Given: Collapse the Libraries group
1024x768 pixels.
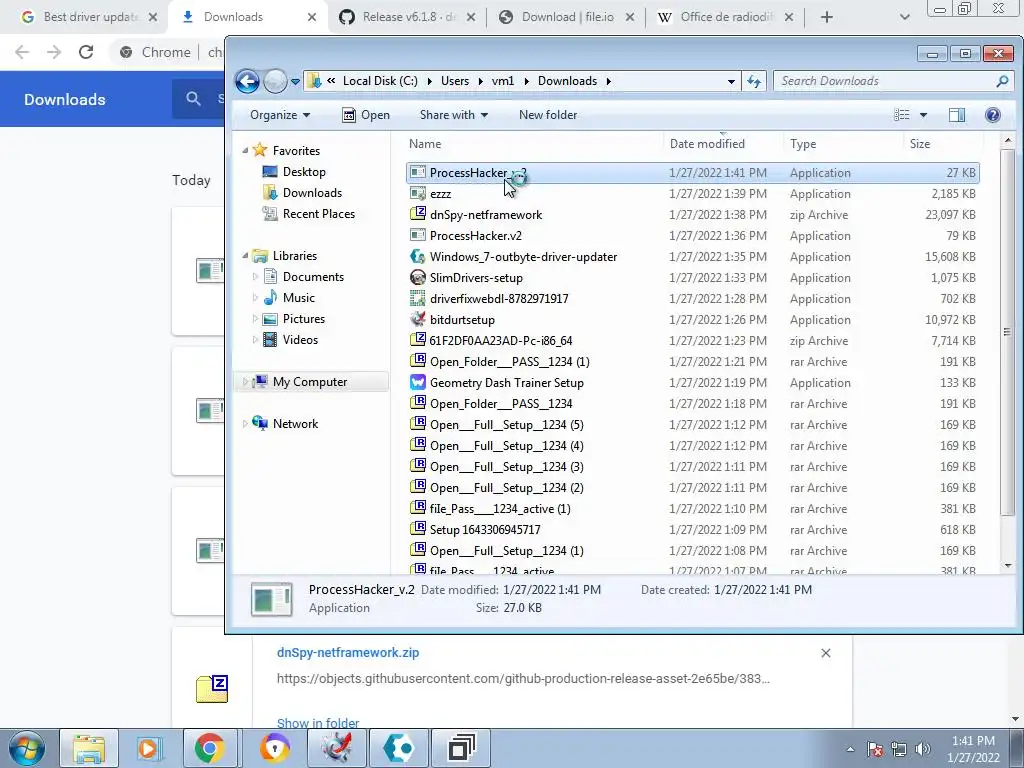Looking at the screenshot, I should pos(245,255).
